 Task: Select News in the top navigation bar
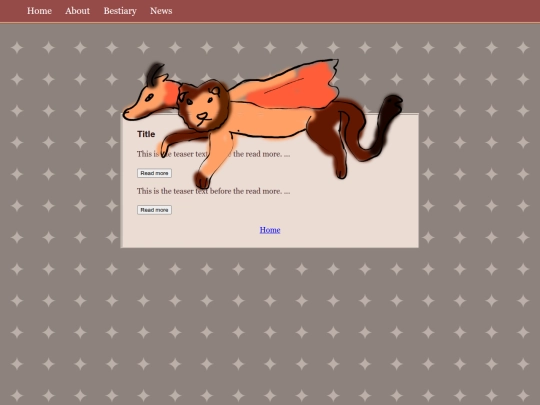(x=161, y=11)
